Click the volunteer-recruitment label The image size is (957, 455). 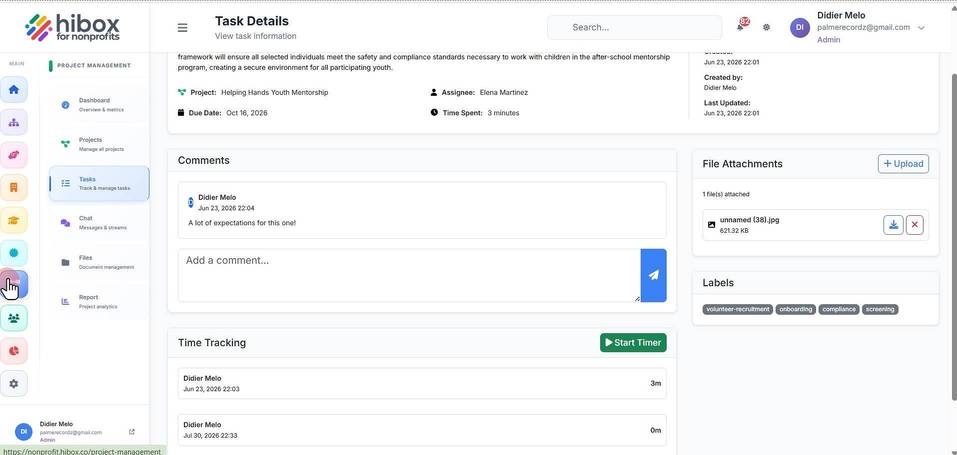point(737,310)
